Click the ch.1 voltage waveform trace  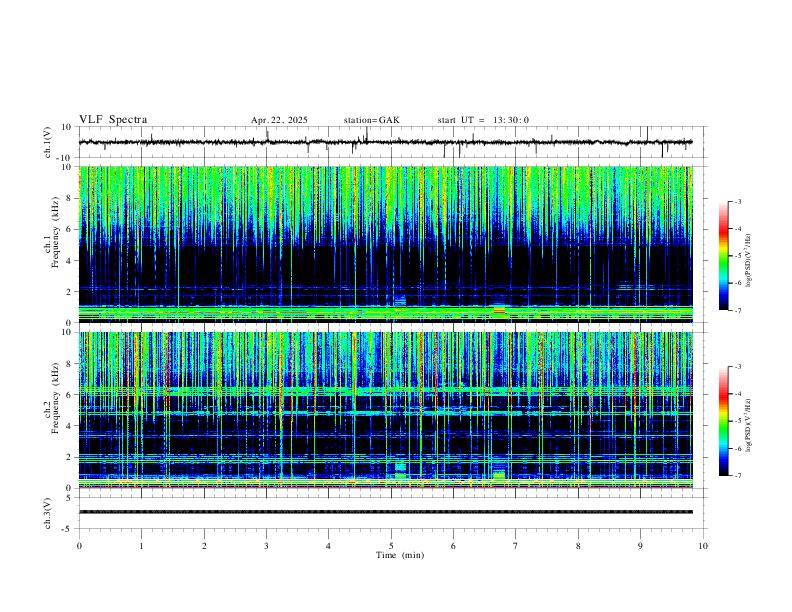point(385,142)
